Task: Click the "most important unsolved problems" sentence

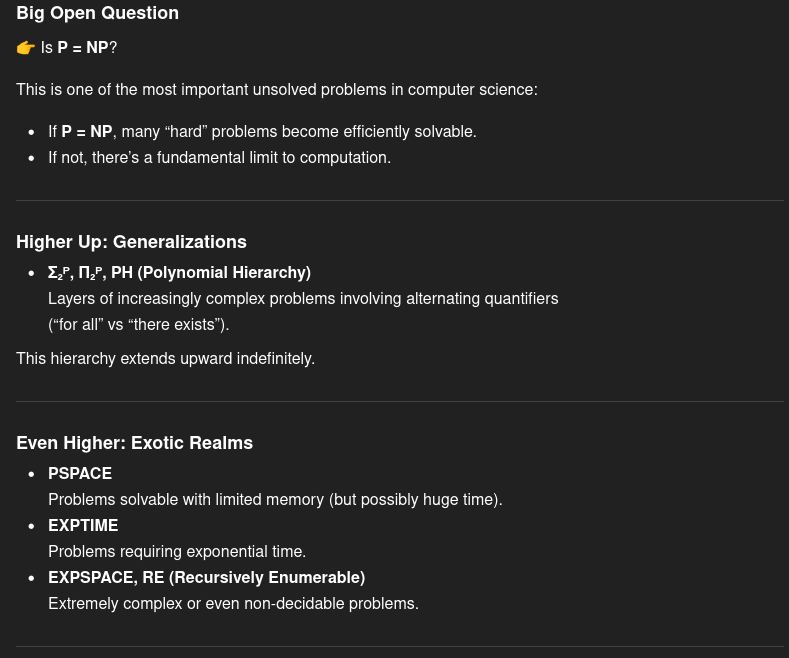Action: point(276,90)
